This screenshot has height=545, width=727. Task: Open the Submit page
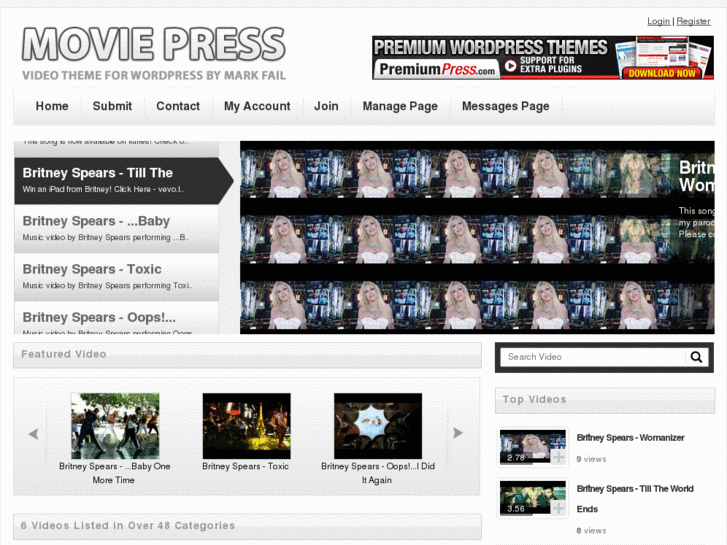point(112,106)
